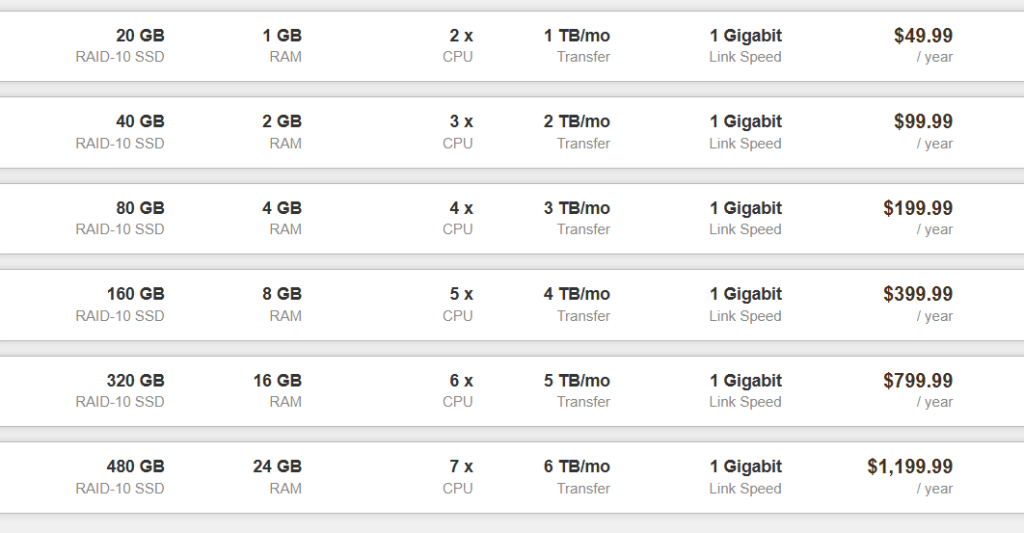Click the 6 TB/mo Transfer label
This screenshot has width=1024, height=533.
(577, 476)
